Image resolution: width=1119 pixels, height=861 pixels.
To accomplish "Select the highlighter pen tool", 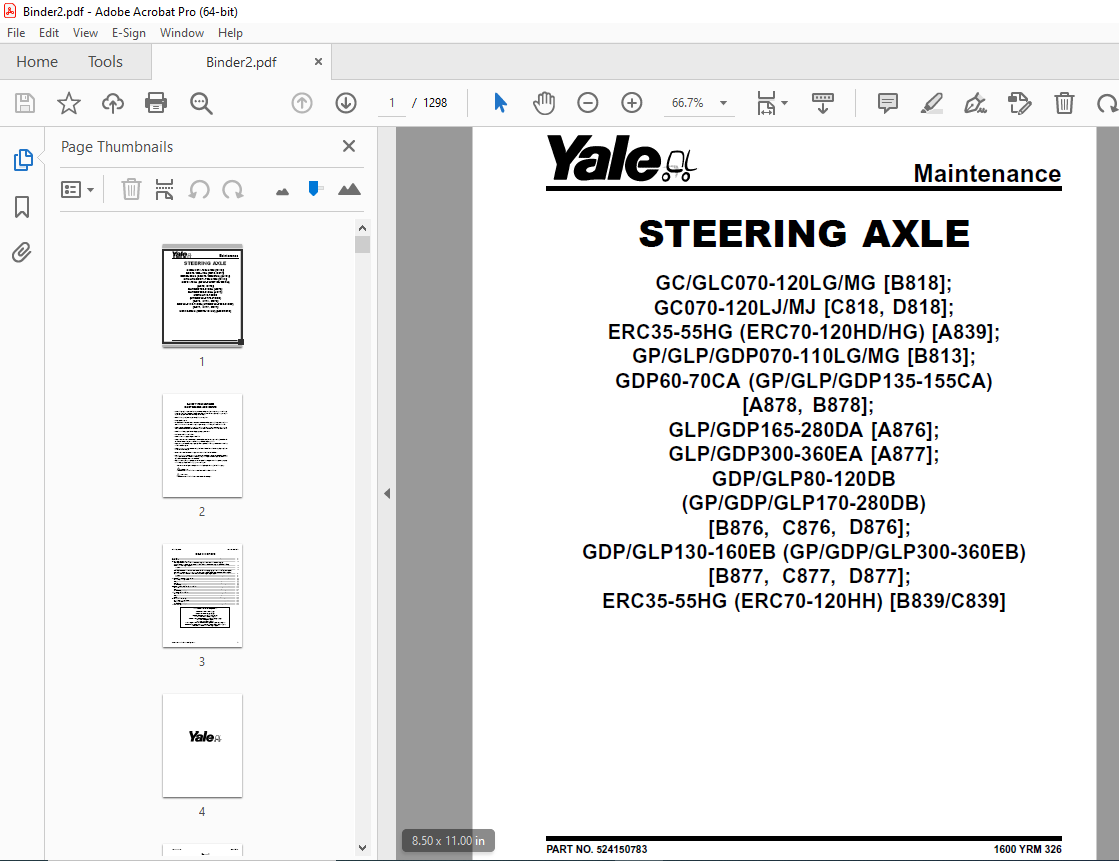I will pos(931,104).
